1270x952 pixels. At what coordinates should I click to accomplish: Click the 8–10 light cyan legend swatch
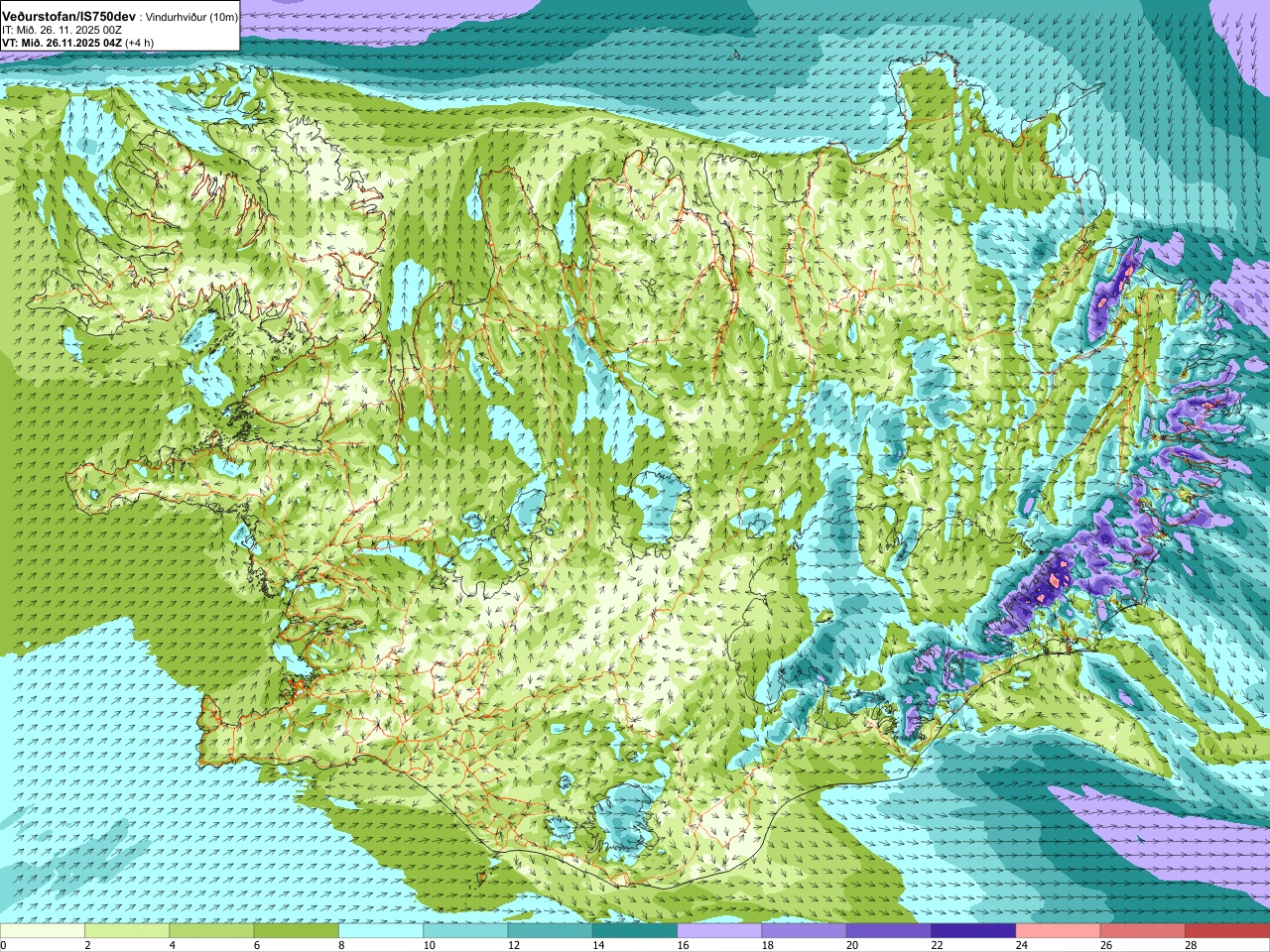(381, 931)
